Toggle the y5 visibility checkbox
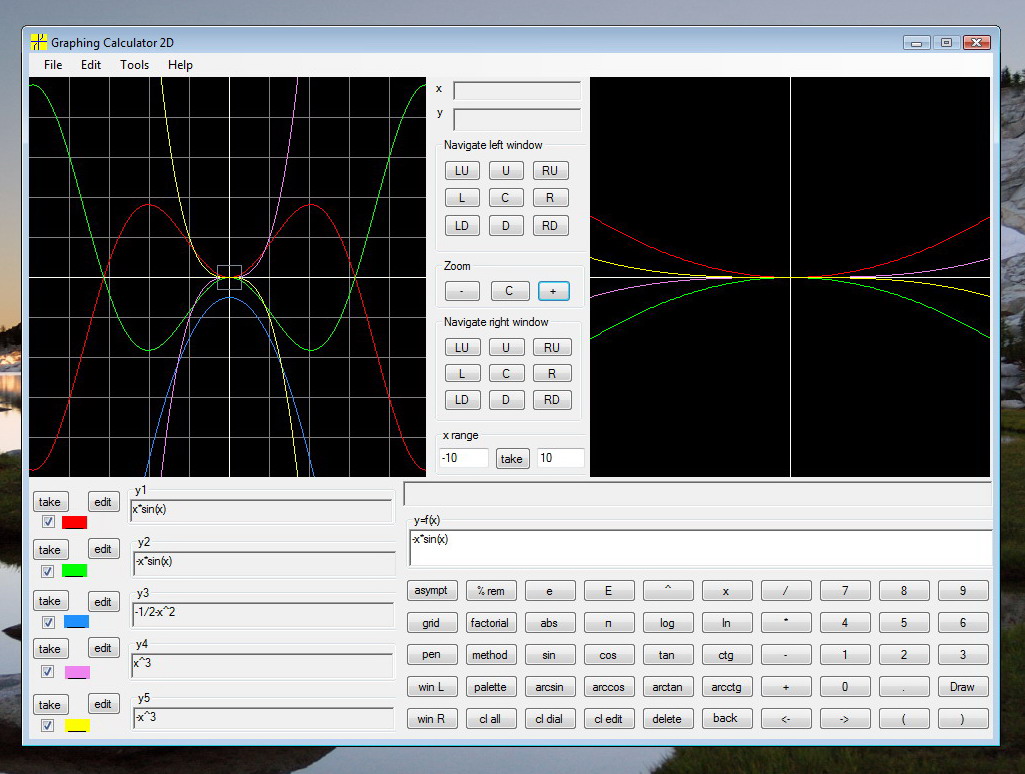Screen dimensions: 1025x774 48,725
